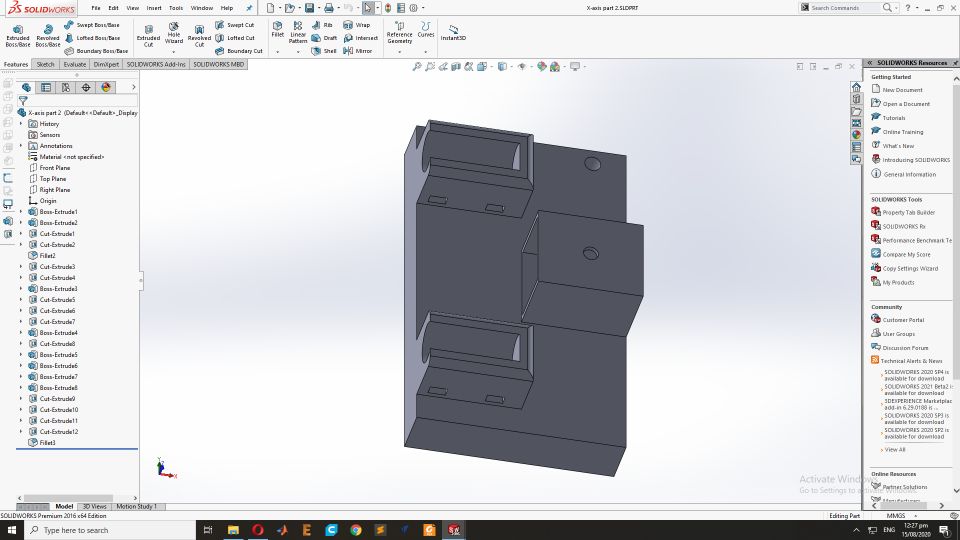Click the Windows taskbar search box
Image resolution: width=960 pixels, height=540 pixels.
110,530
